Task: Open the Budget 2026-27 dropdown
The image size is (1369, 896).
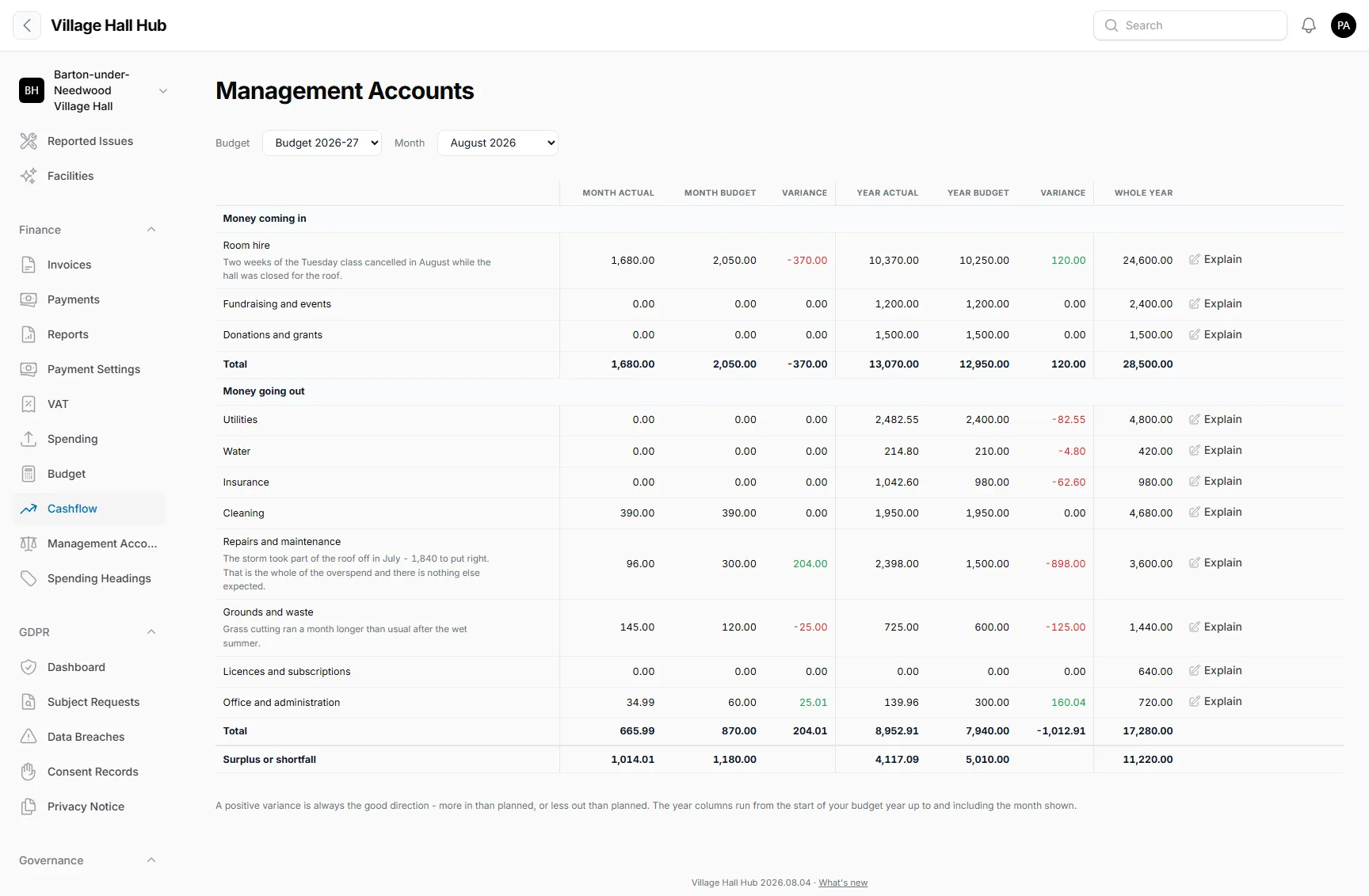Action: click(x=322, y=143)
